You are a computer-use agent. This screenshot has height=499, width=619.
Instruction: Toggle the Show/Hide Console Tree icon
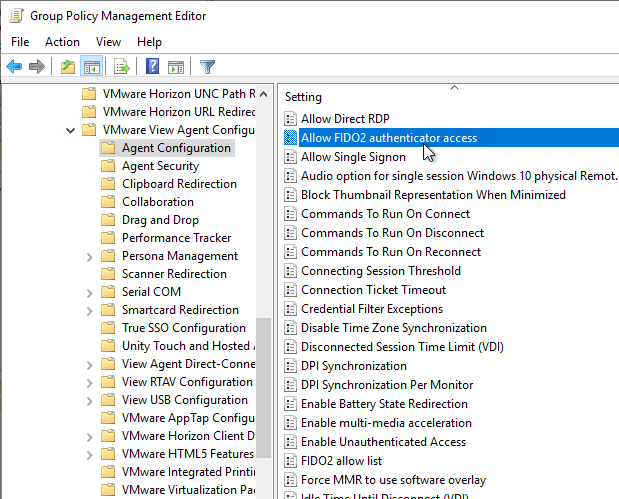click(x=92, y=66)
